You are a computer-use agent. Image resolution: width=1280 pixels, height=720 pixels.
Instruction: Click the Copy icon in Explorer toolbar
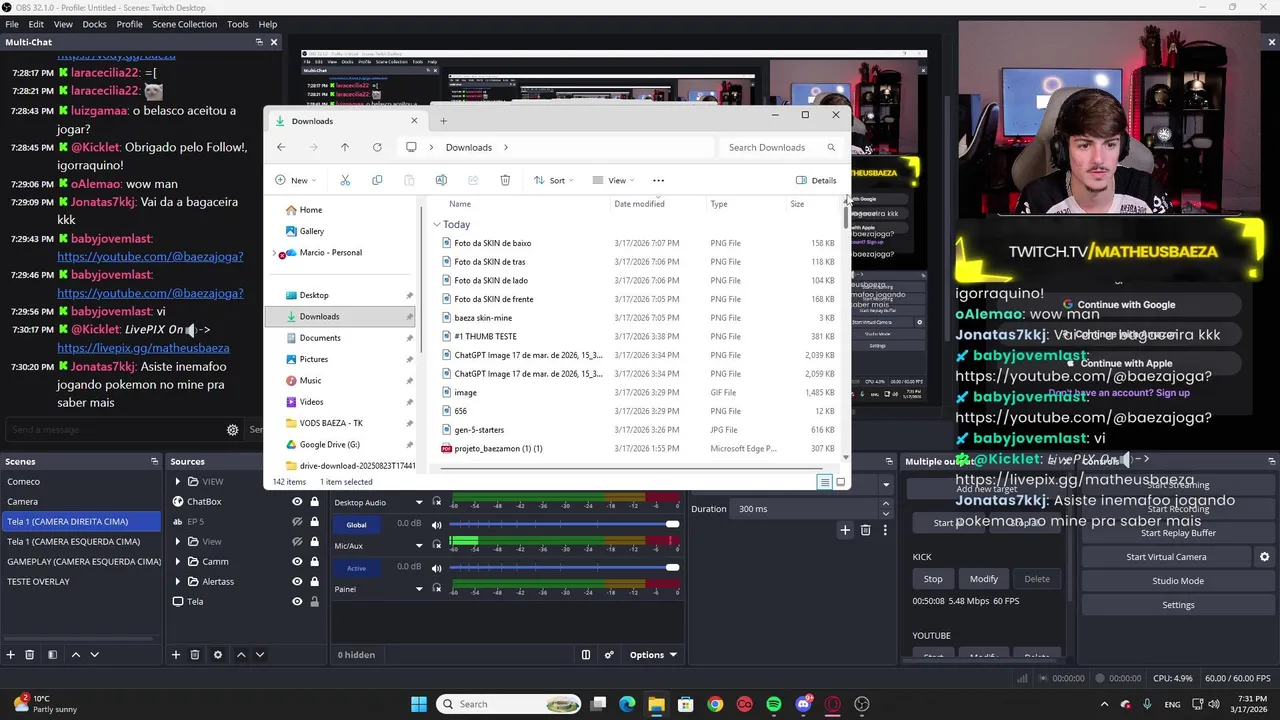pyautogui.click(x=377, y=180)
